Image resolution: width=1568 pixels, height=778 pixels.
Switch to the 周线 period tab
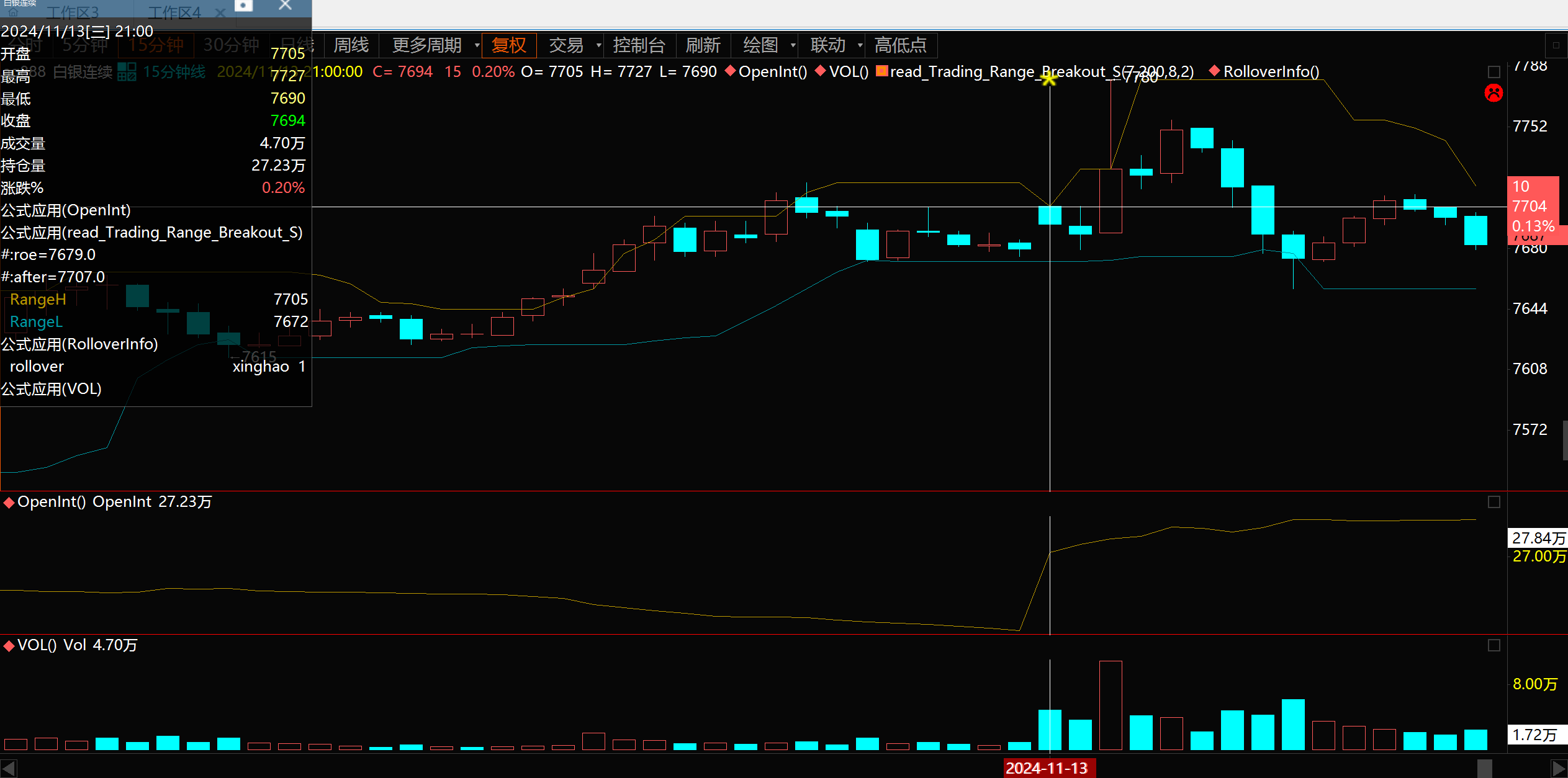tap(351, 45)
